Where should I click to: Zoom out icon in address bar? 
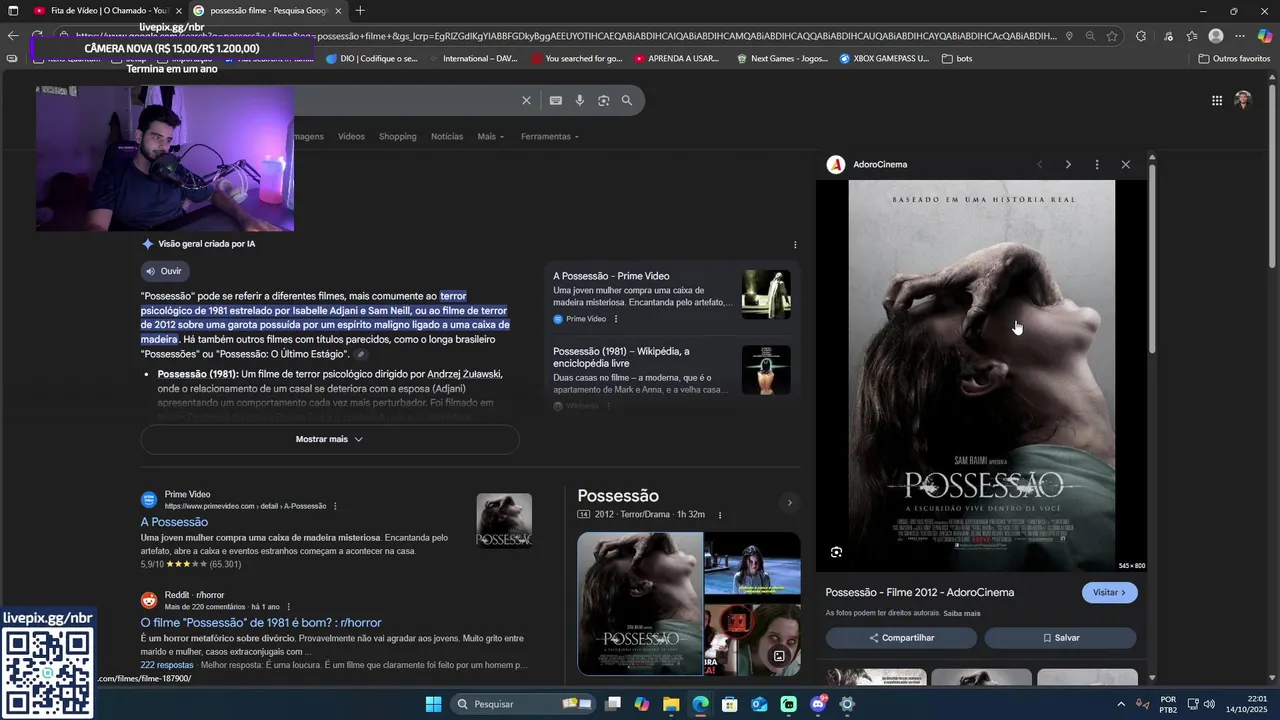1090,36
